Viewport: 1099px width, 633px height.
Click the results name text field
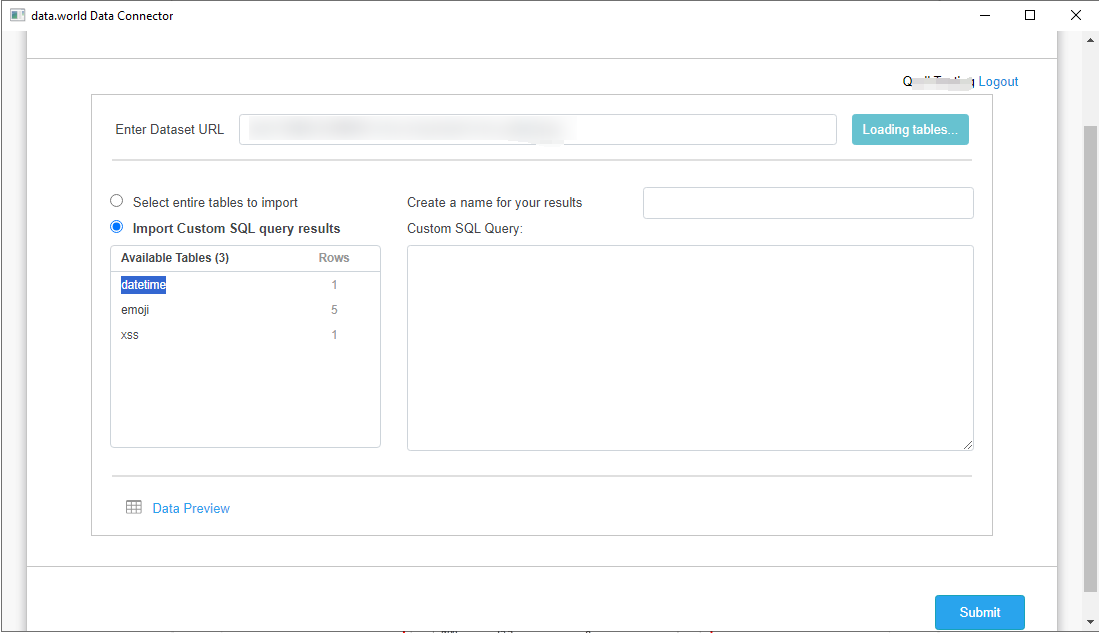coord(807,202)
